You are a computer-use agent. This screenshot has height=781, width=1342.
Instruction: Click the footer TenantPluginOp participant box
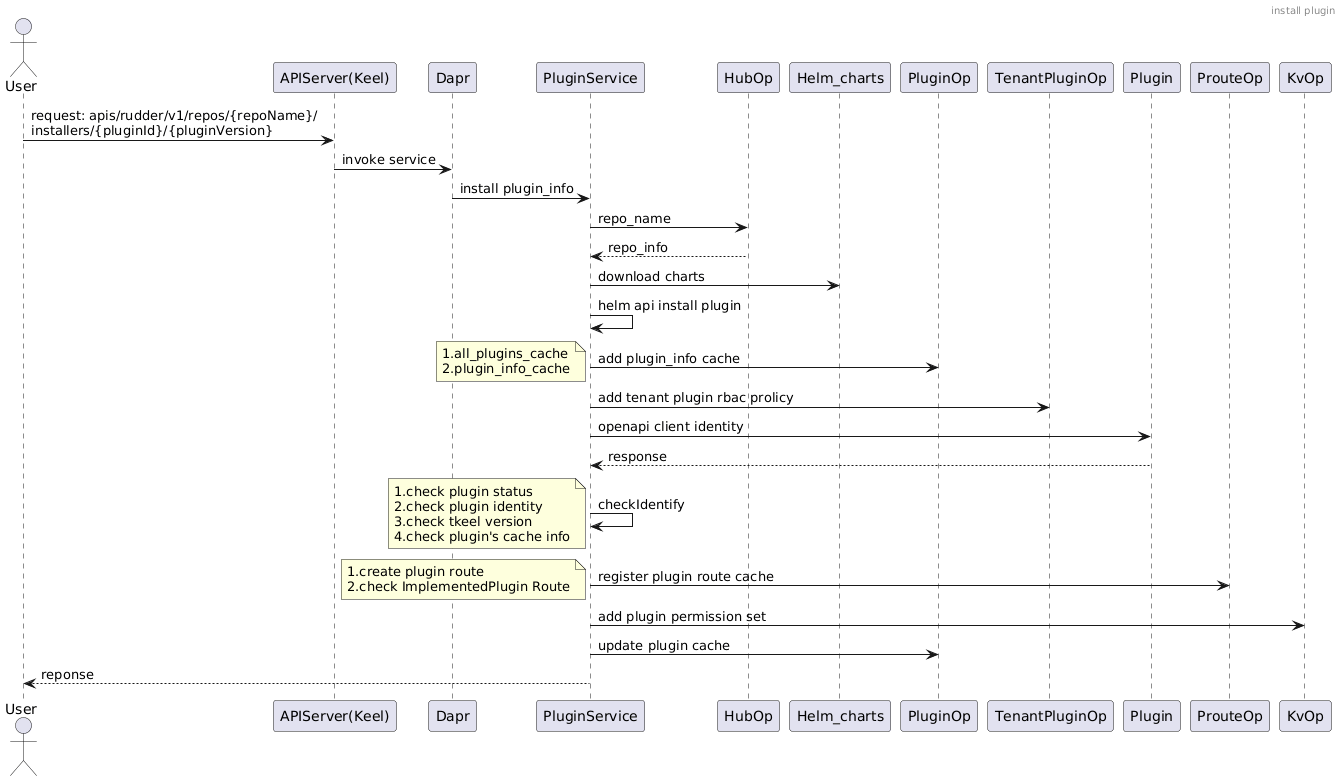pos(1049,716)
